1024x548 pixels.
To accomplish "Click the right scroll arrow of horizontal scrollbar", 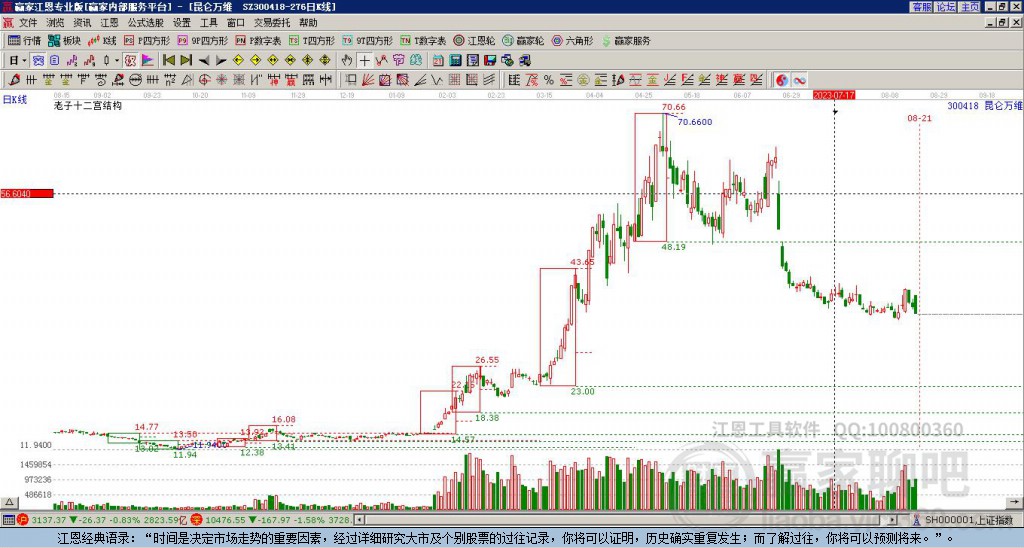I will point(893,520).
